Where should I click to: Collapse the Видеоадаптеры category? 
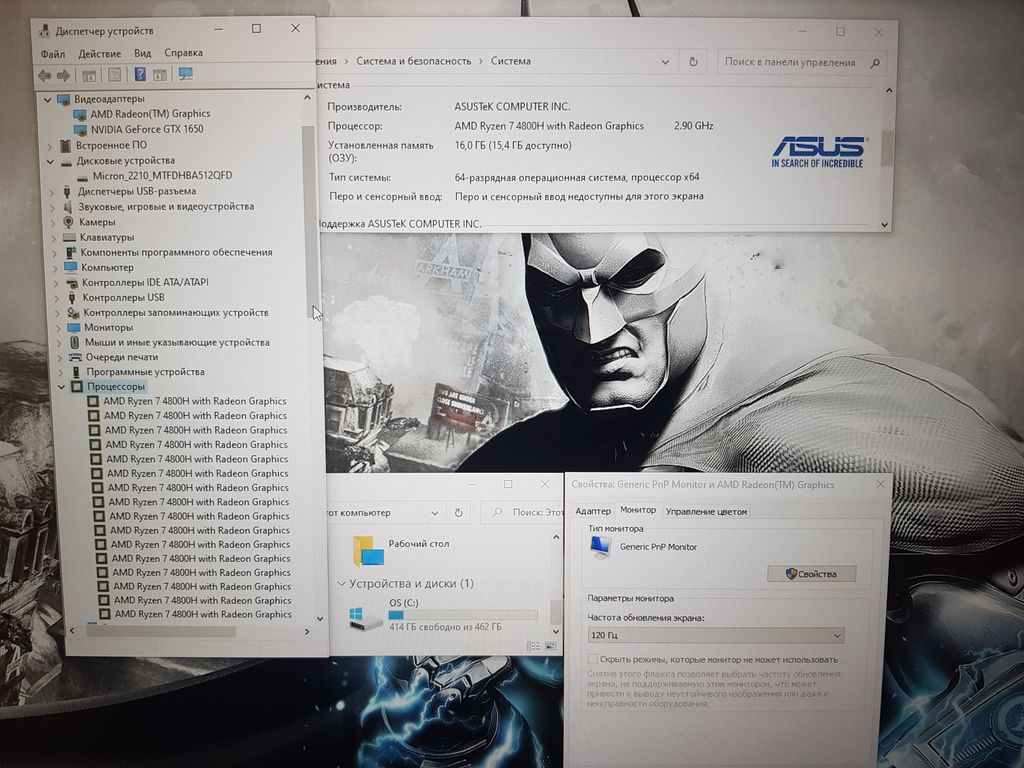(x=47, y=100)
